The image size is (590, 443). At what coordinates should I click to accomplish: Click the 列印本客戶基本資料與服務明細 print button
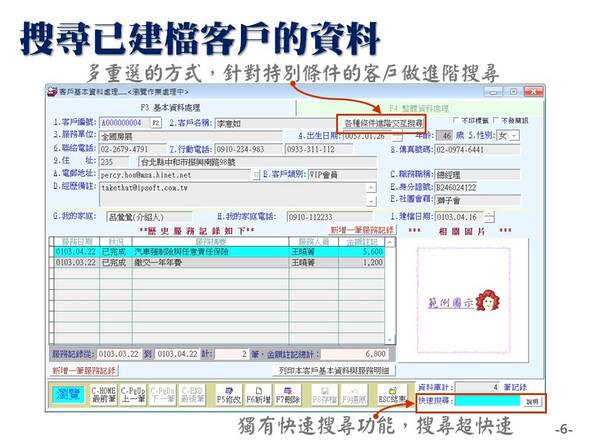tap(334, 371)
